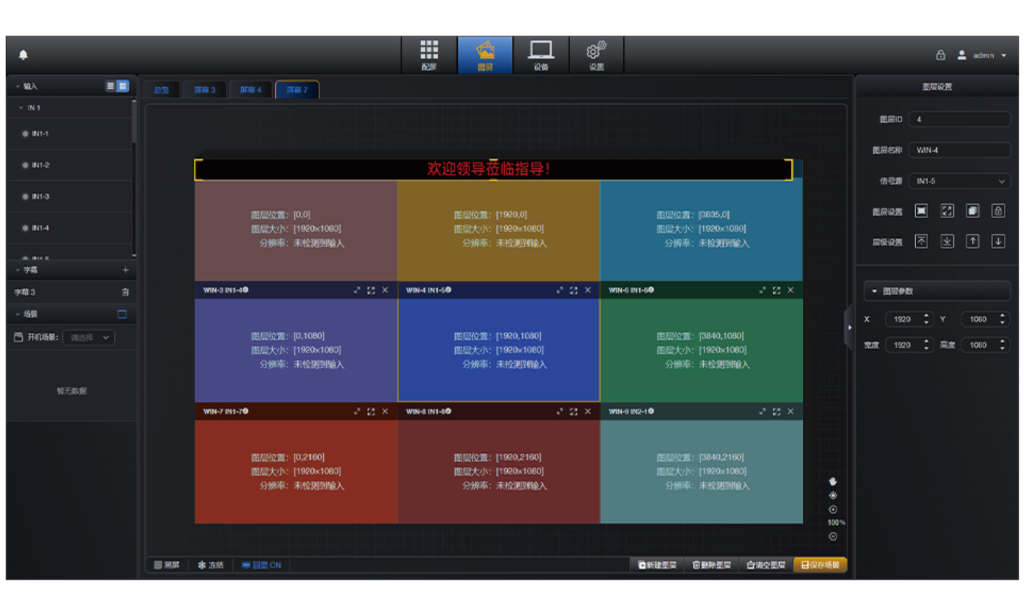The image size is (1024, 616).
Task: Click the lock icon beside admin
Action: coord(940,55)
